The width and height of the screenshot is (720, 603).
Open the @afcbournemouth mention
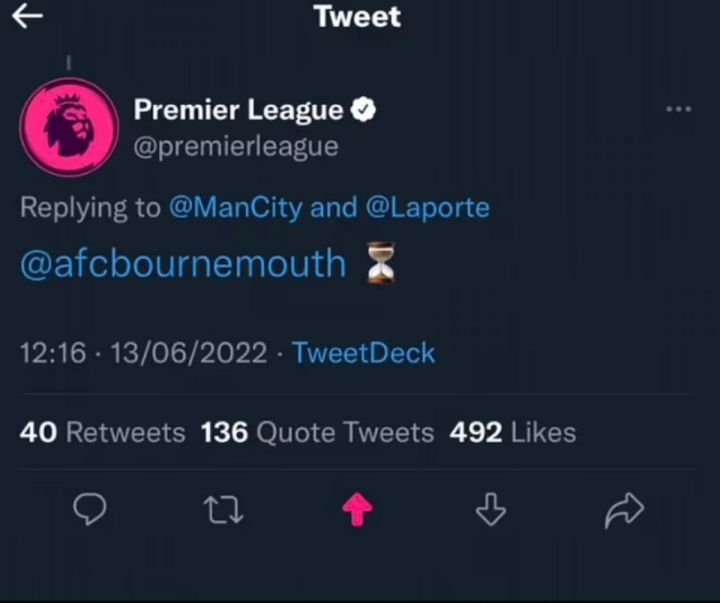(183, 264)
